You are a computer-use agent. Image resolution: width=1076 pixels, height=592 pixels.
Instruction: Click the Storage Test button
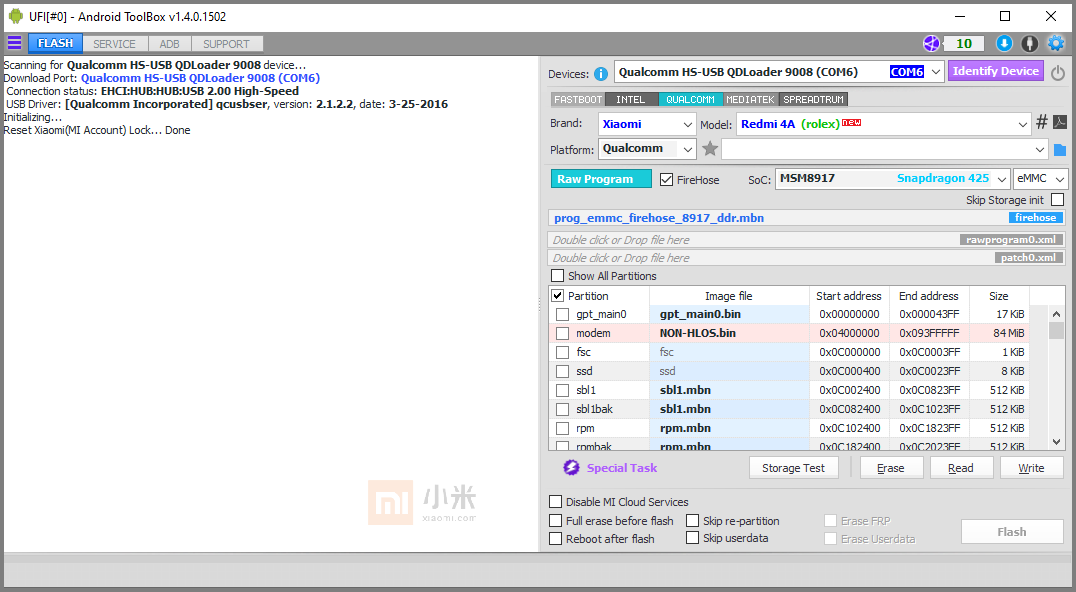coord(793,468)
